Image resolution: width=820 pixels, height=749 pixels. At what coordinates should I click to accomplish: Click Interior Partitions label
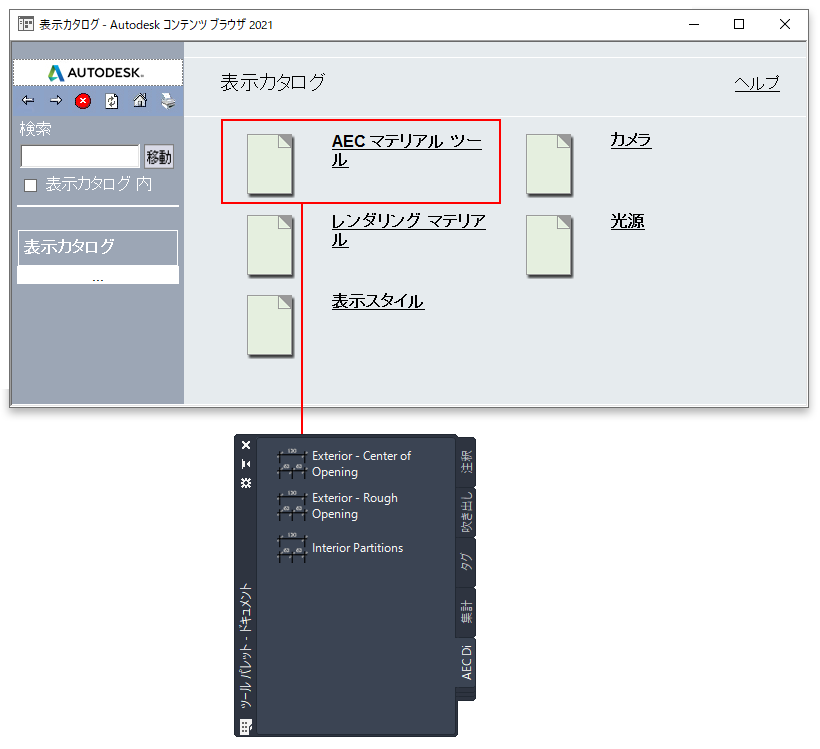tap(357, 548)
